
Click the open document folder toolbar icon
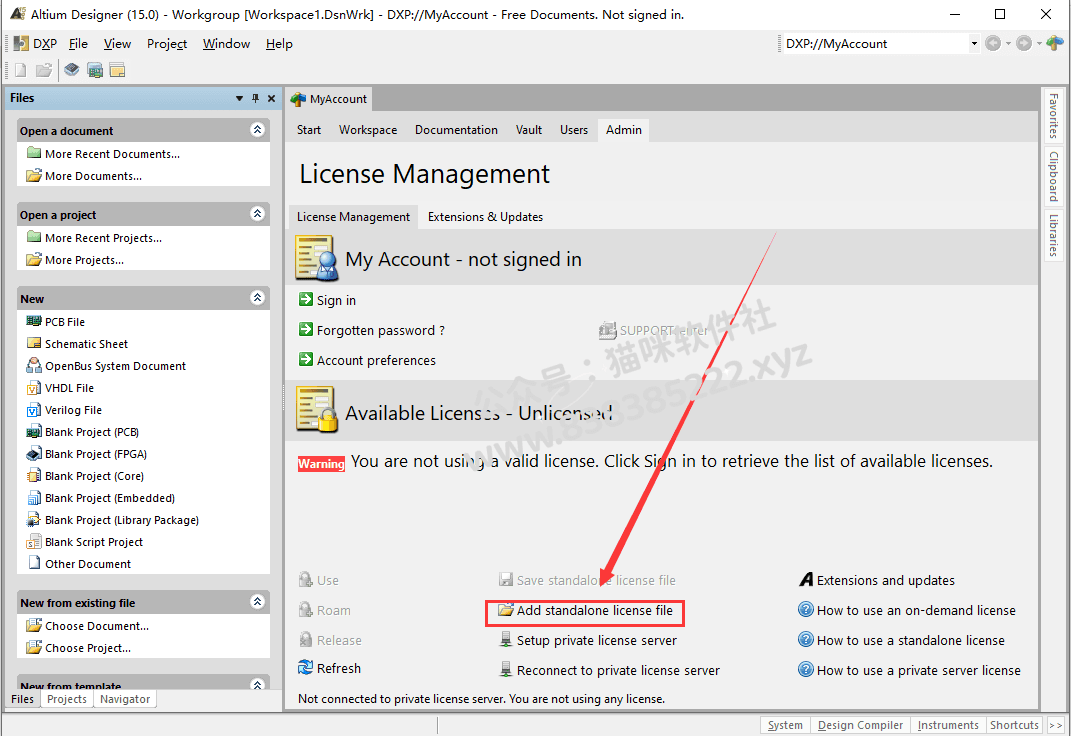click(x=44, y=70)
